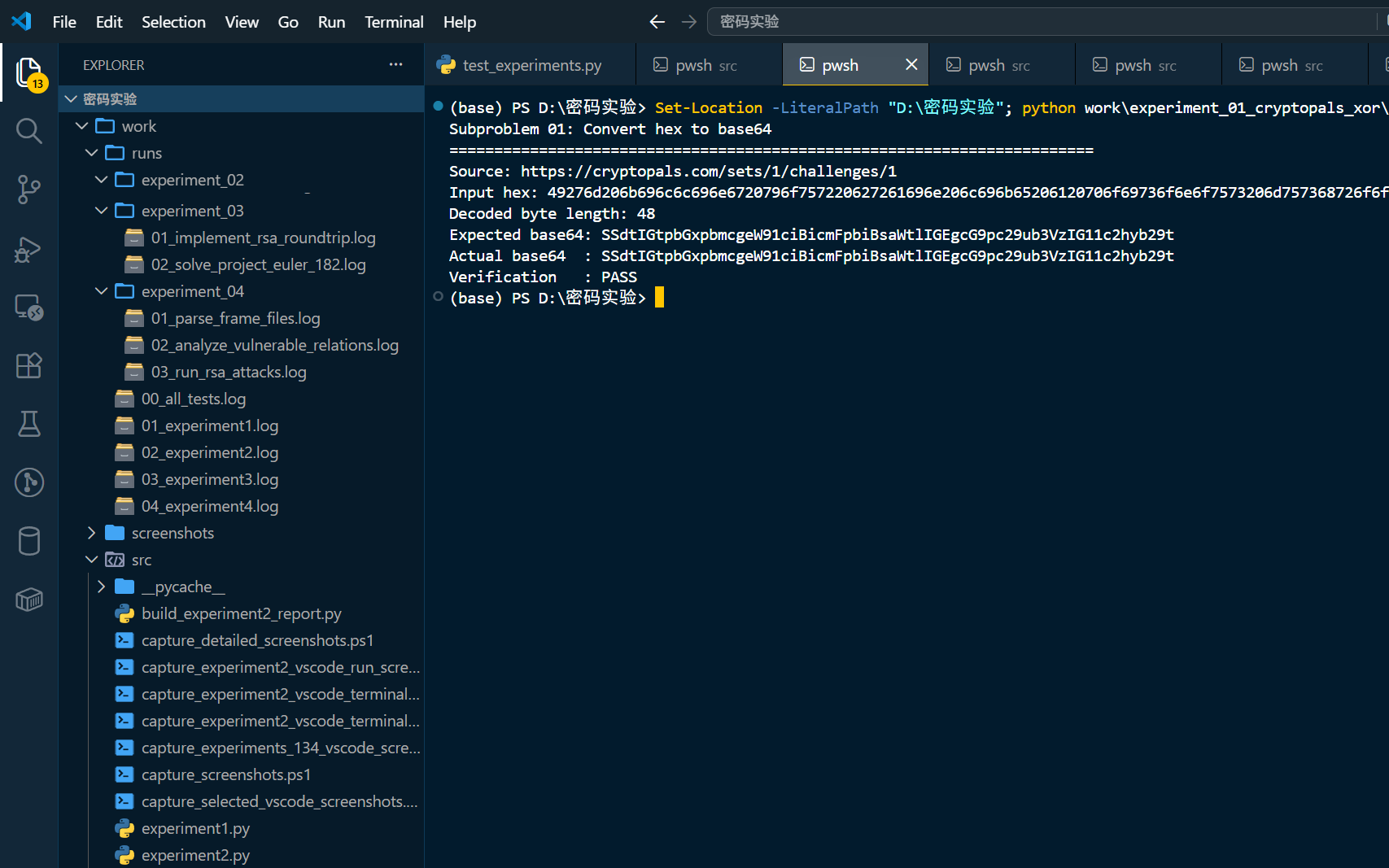Open 02_experiment2.log file
Viewport: 1389px width, 868px height.
click(210, 452)
